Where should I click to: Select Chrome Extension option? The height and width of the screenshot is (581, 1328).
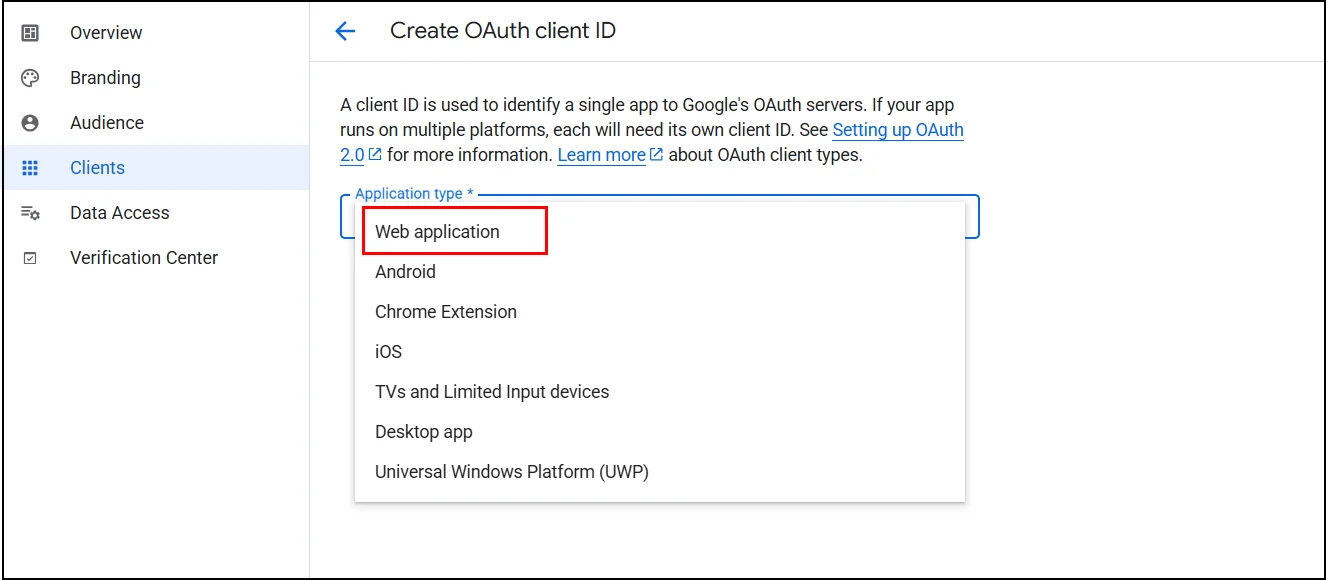pos(660,312)
